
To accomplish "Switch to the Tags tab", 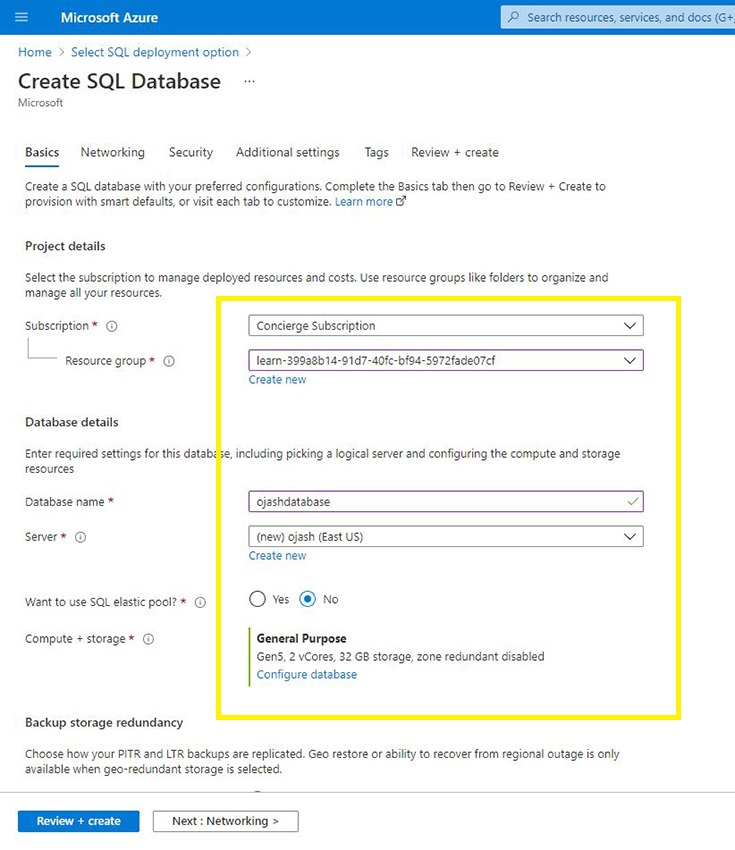I will click(x=376, y=152).
